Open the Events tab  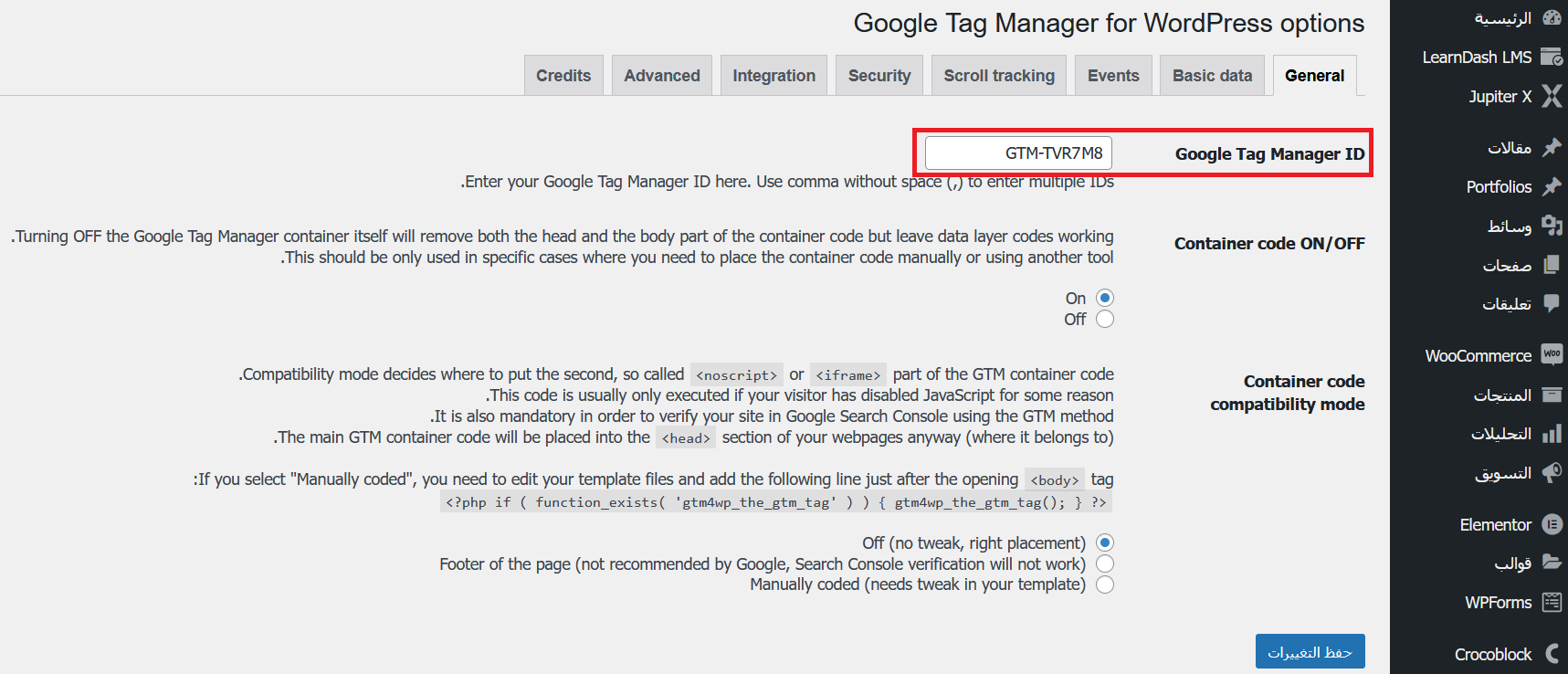1113,75
